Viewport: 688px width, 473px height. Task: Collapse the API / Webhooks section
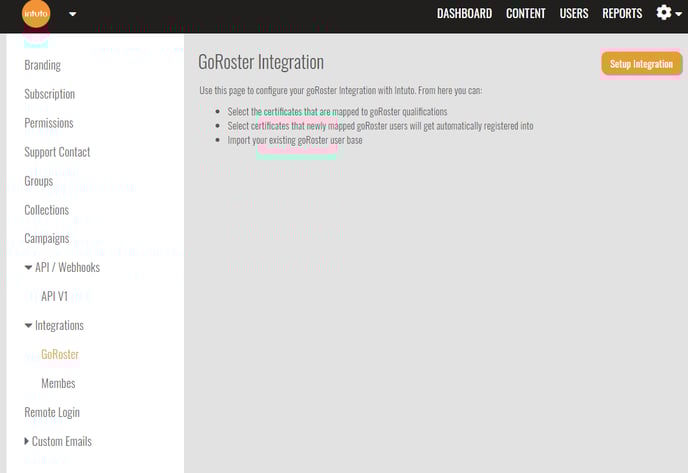(x=62, y=267)
